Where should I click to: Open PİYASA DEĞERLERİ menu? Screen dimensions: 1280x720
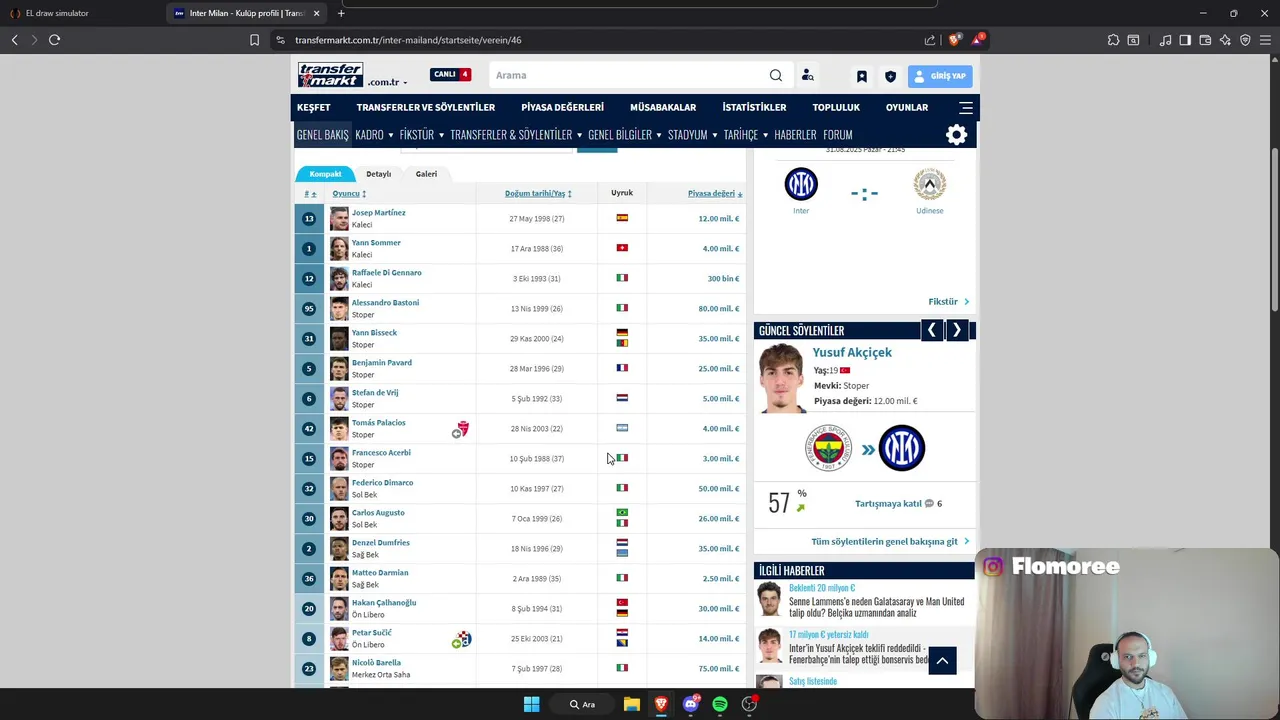(x=562, y=107)
